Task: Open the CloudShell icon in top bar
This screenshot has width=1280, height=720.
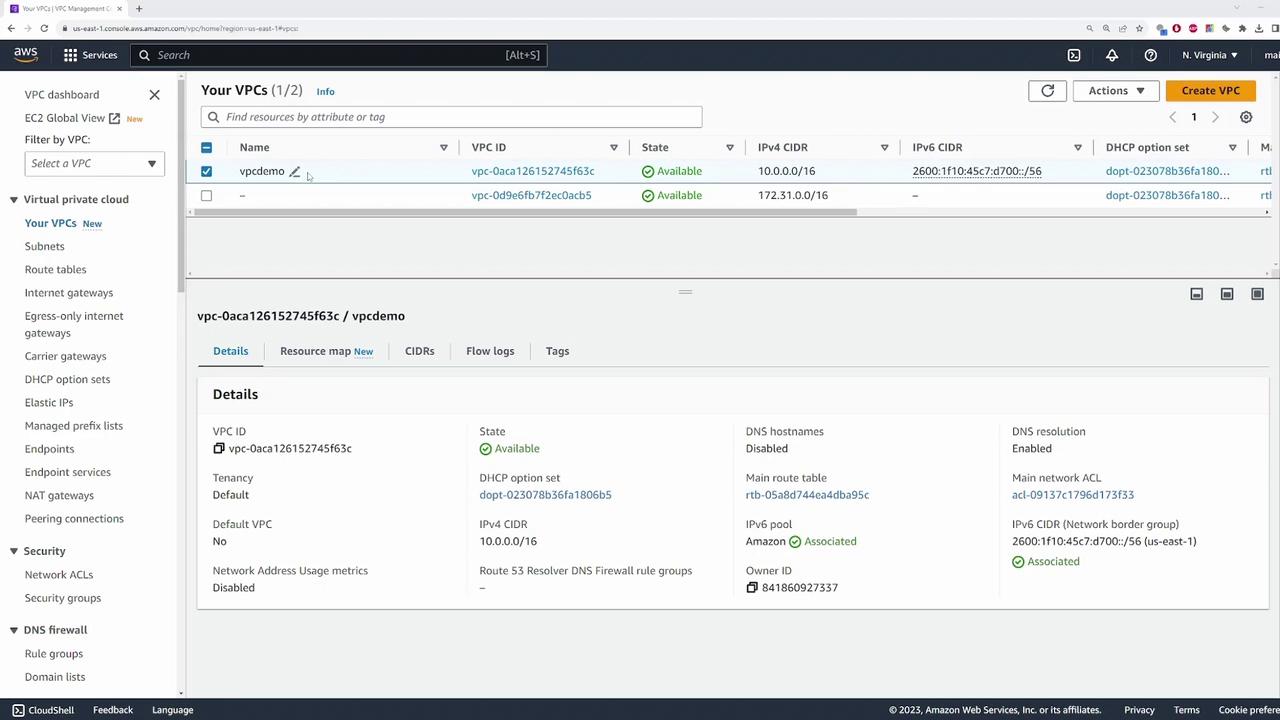Action: 1074,55
